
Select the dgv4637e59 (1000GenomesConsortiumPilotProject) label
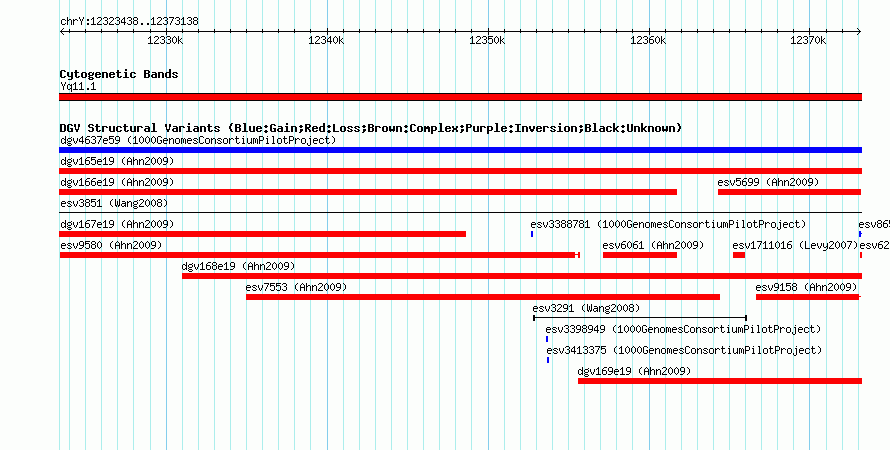[198, 140]
